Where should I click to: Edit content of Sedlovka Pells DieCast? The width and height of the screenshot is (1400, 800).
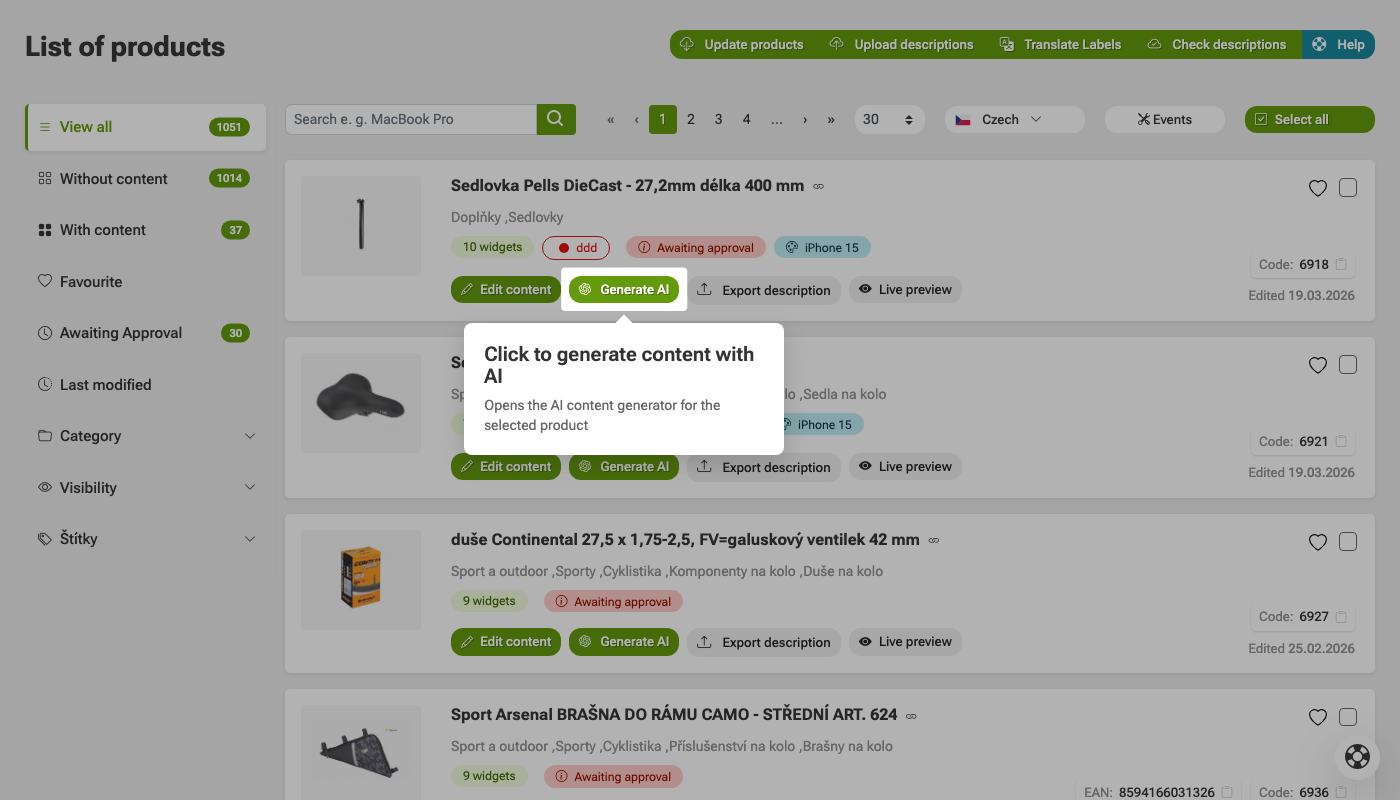click(506, 290)
